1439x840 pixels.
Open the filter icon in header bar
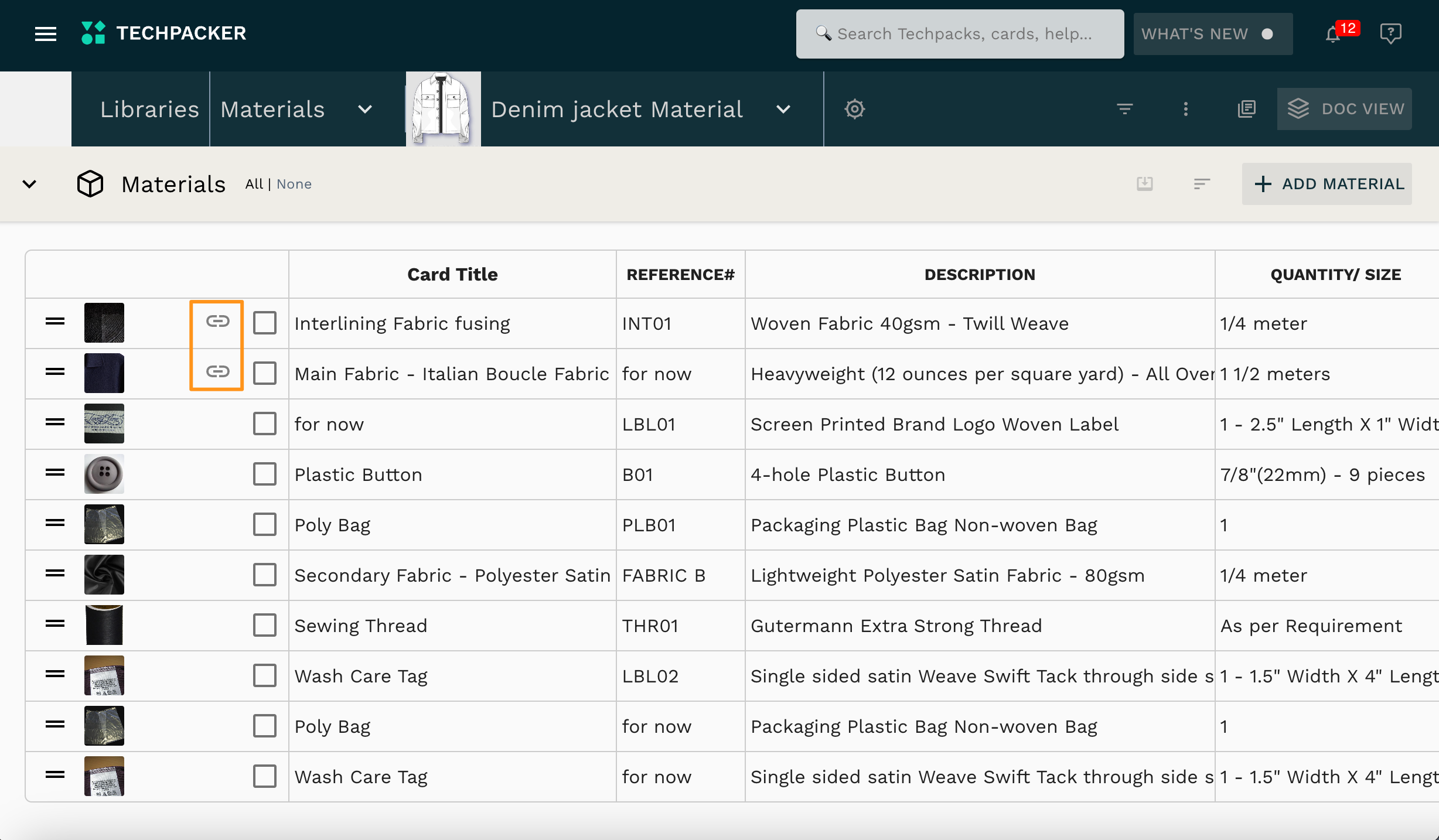(x=1124, y=109)
